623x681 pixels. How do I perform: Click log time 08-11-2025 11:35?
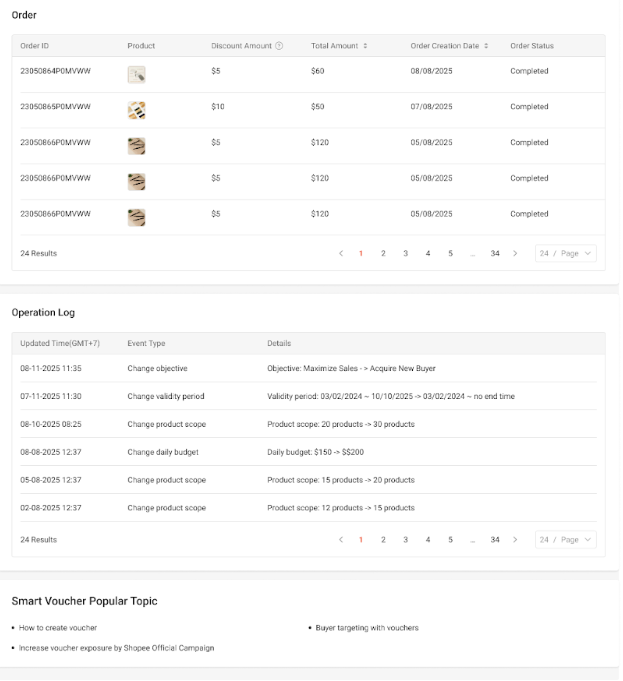pyautogui.click(x=51, y=368)
